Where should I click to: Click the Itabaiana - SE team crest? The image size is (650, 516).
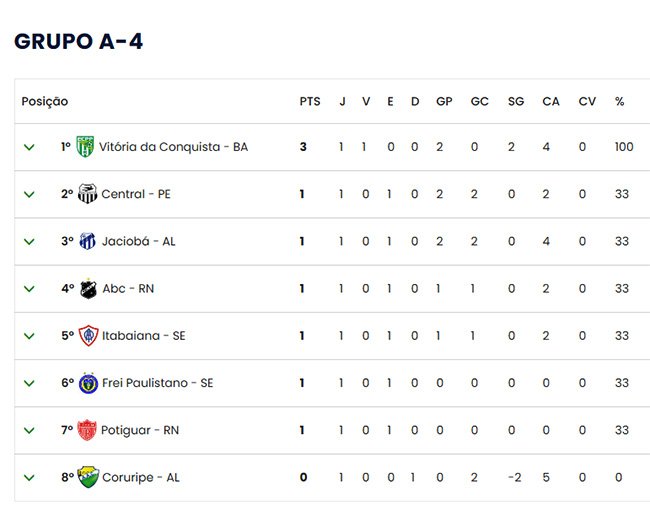[x=88, y=335]
